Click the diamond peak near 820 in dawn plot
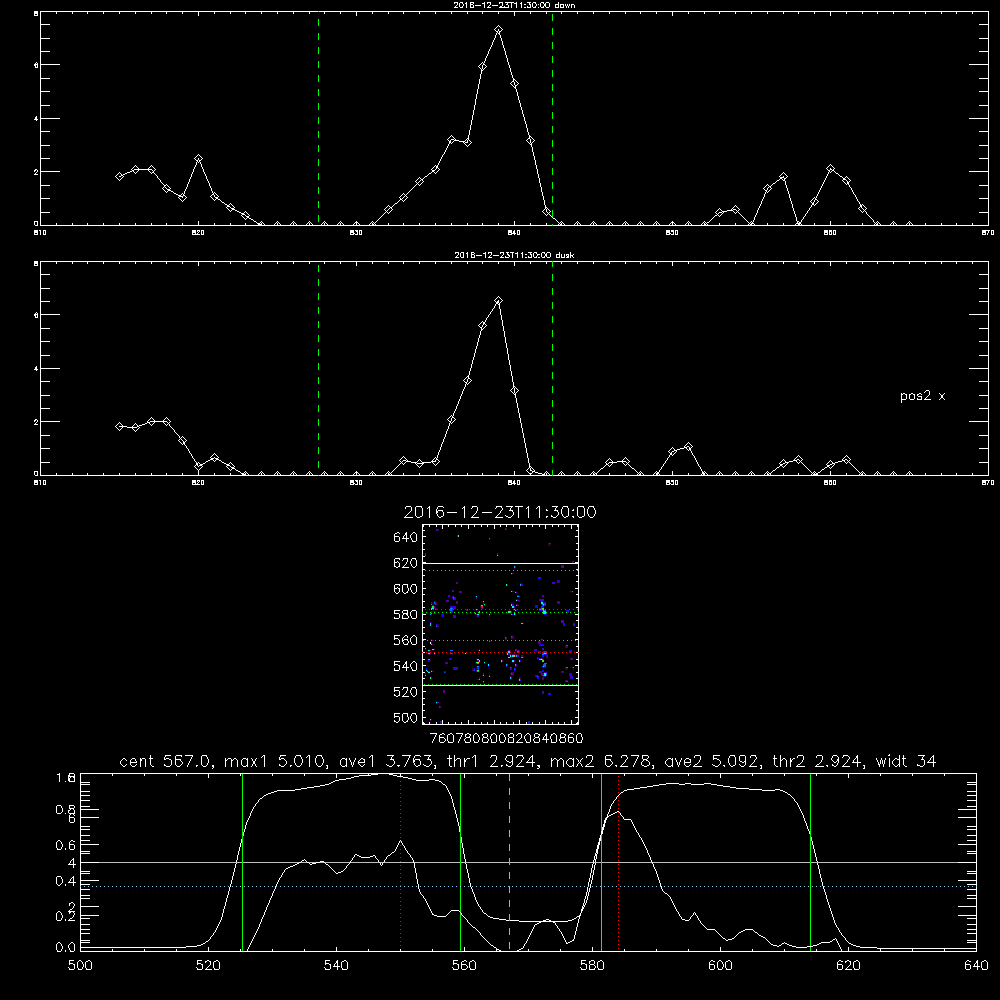1000x1000 pixels. (x=198, y=158)
